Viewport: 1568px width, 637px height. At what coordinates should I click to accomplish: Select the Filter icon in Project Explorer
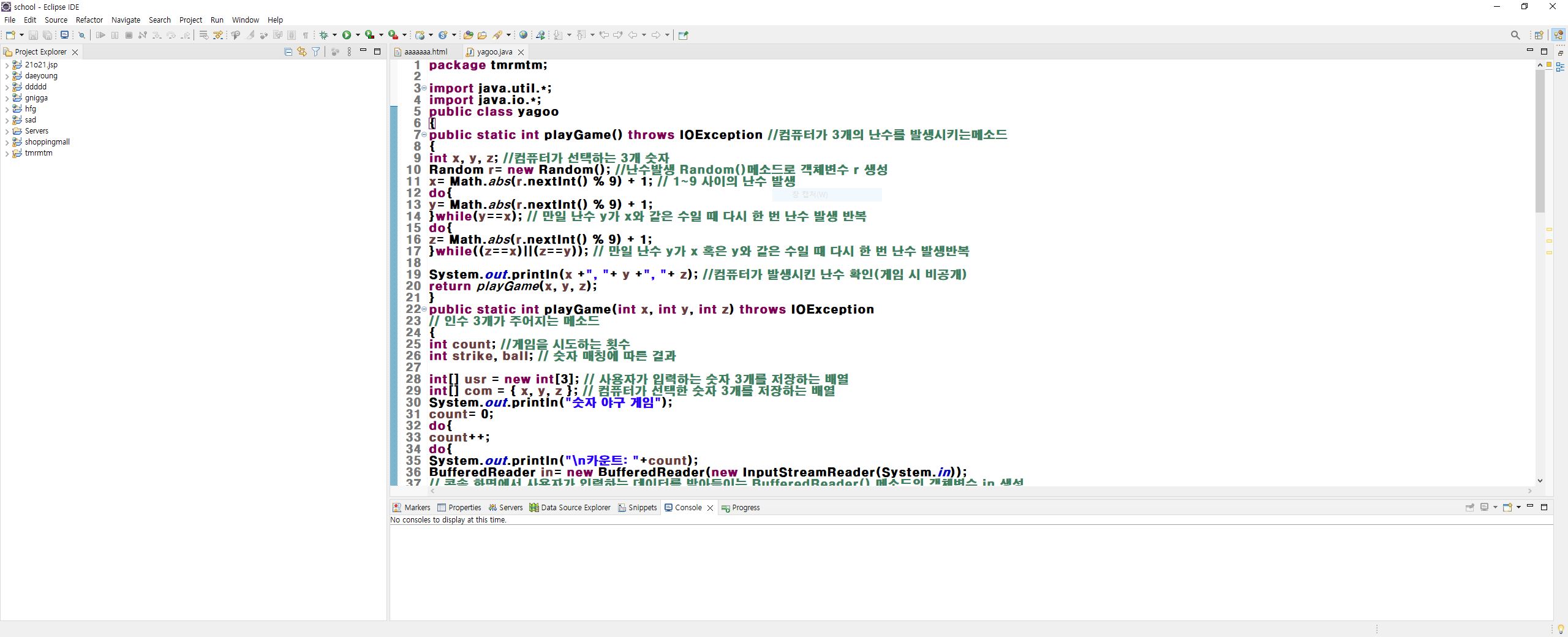(317, 51)
